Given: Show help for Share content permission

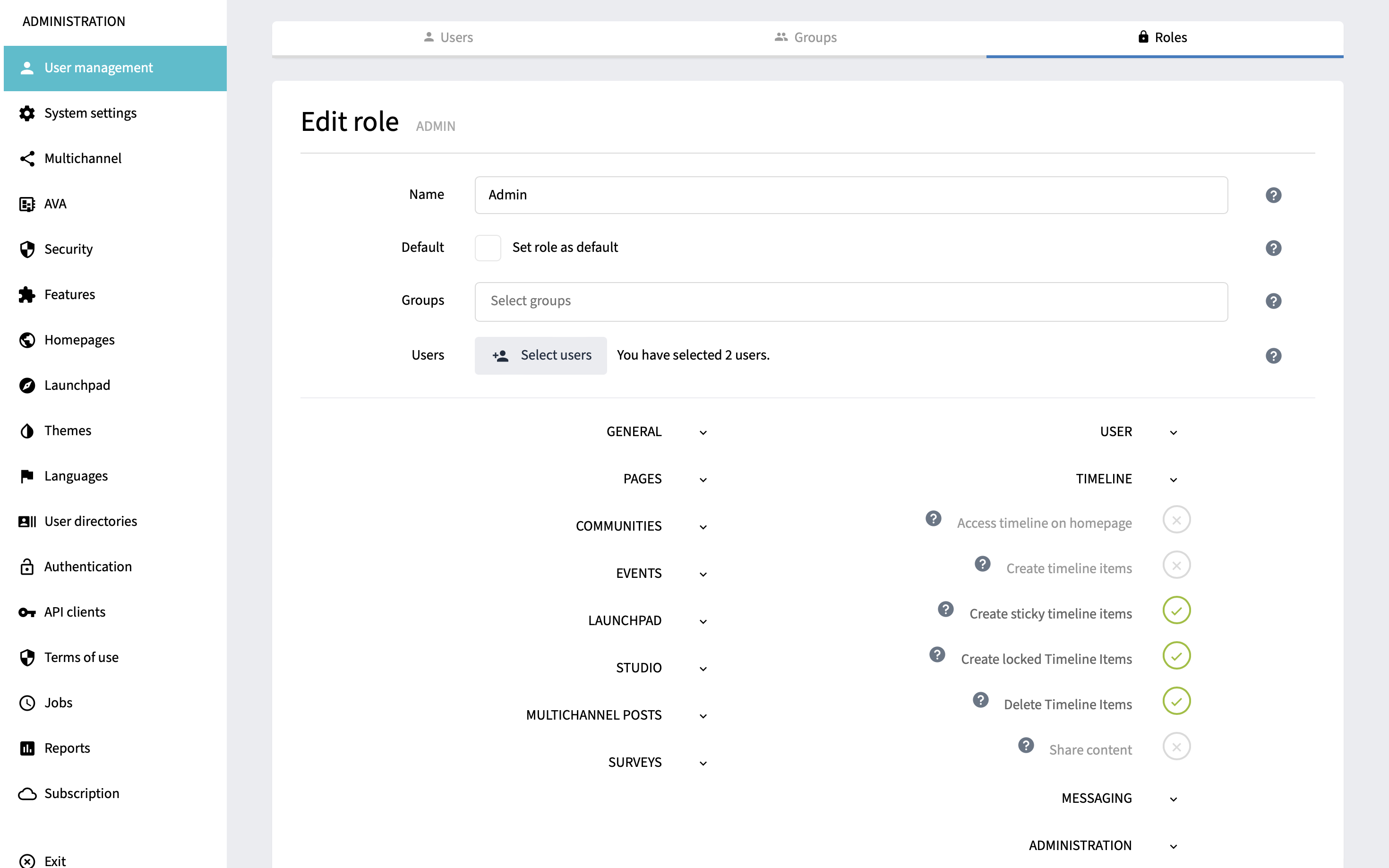Looking at the screenshot, I should coord(1026,745).
